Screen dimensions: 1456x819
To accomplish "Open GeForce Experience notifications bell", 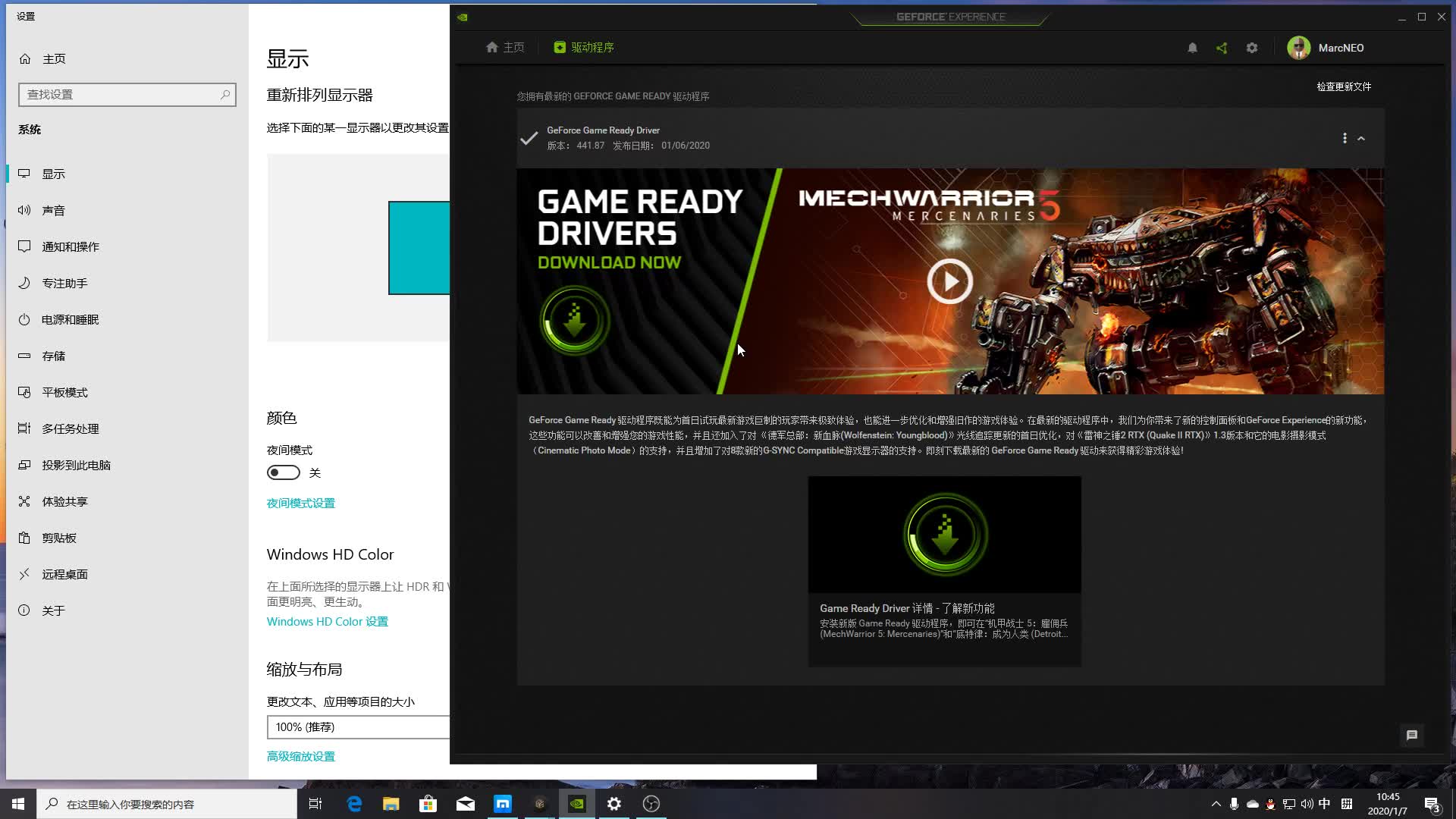I will coord(1192,47).
